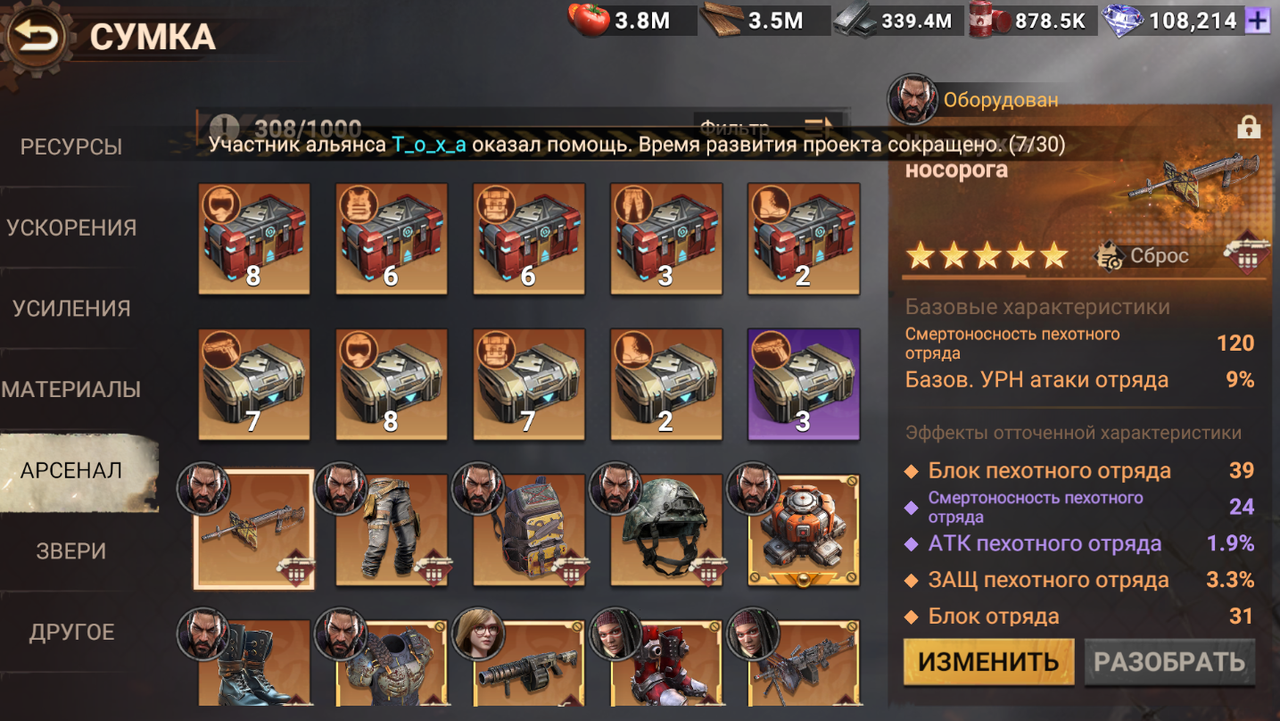
Task: Select the equipped backpack item
Action: click(x=529, y=529)
